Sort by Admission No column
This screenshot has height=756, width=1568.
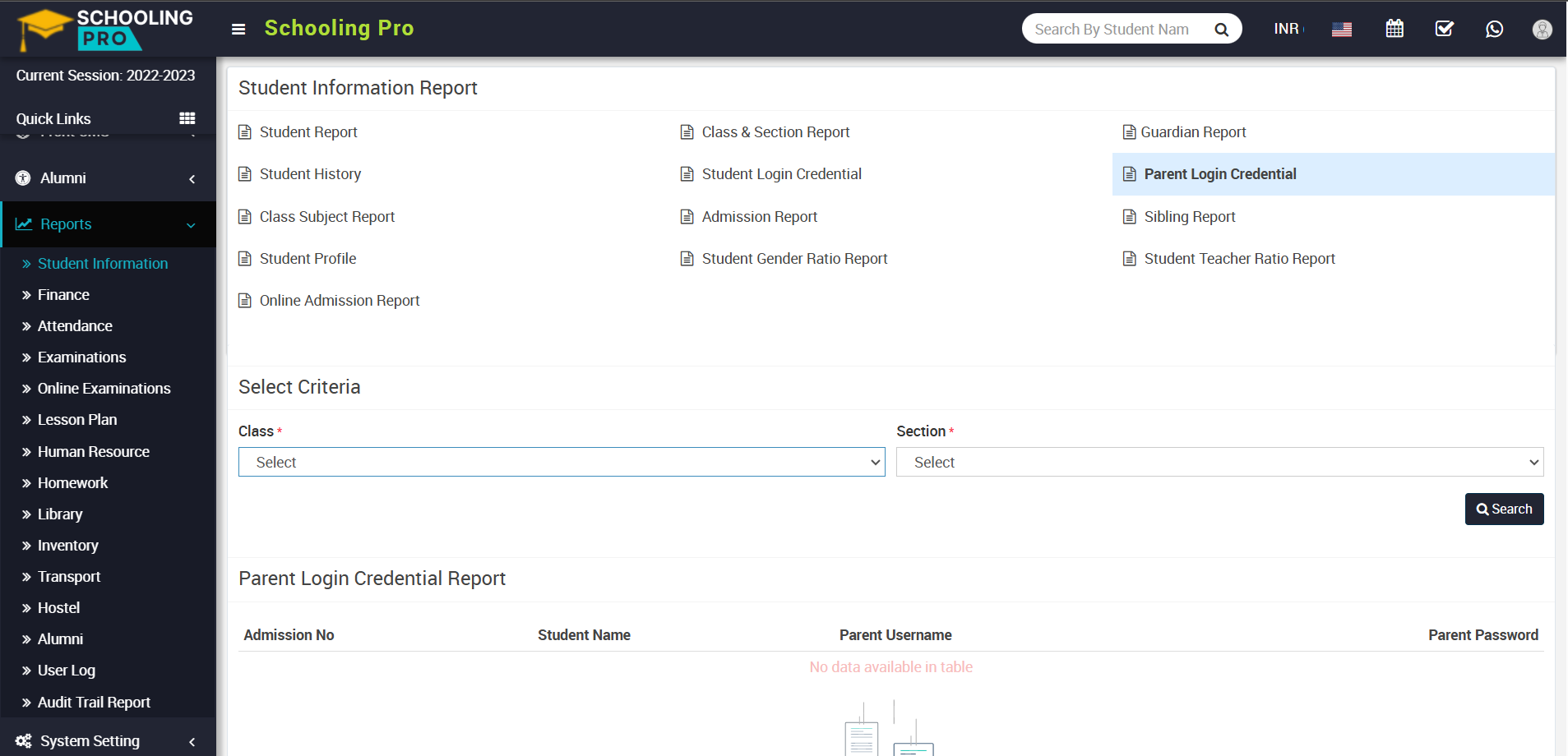pyautogui.click(x=289, y=635)
